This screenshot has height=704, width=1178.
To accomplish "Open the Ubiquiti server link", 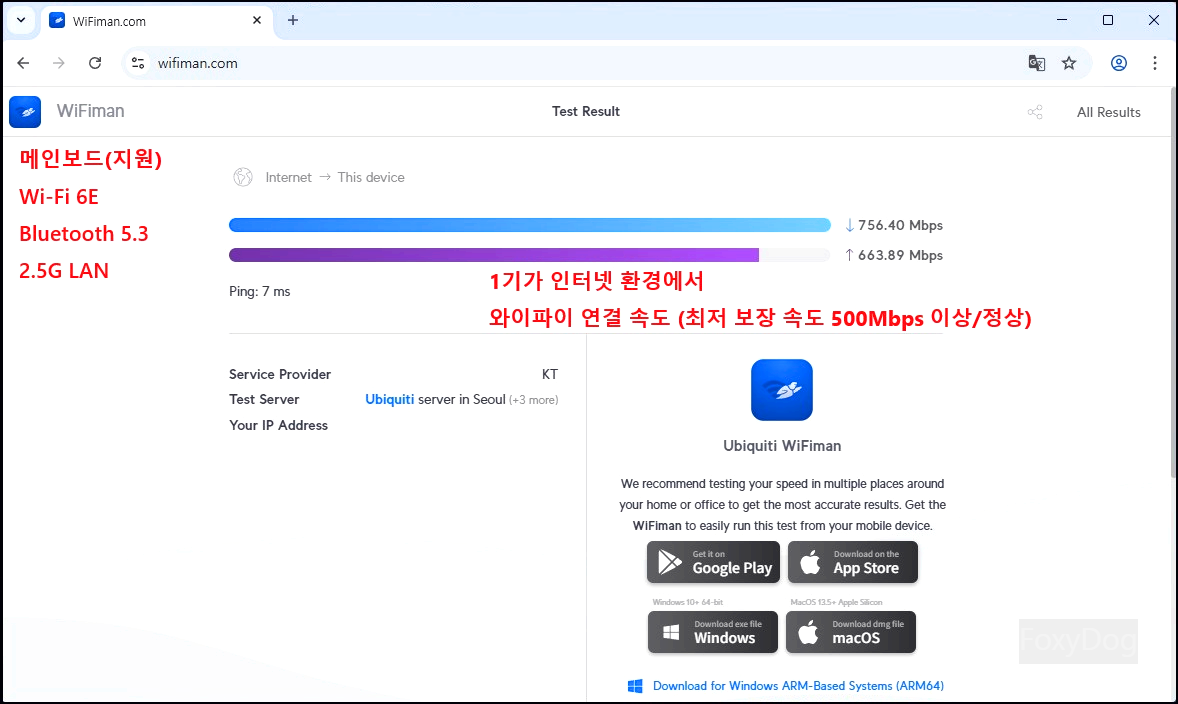I will point(389,400).
